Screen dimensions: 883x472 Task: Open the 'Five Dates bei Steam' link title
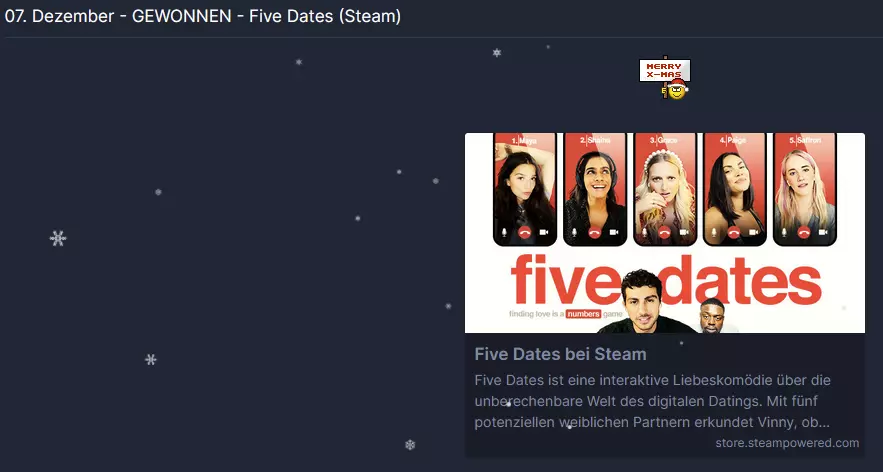click(560, 354)
